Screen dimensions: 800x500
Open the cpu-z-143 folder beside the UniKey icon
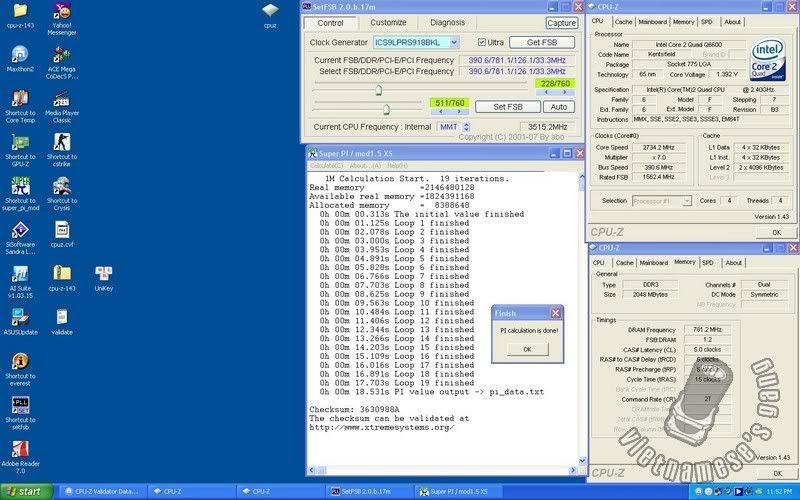(x=62, y=279)
